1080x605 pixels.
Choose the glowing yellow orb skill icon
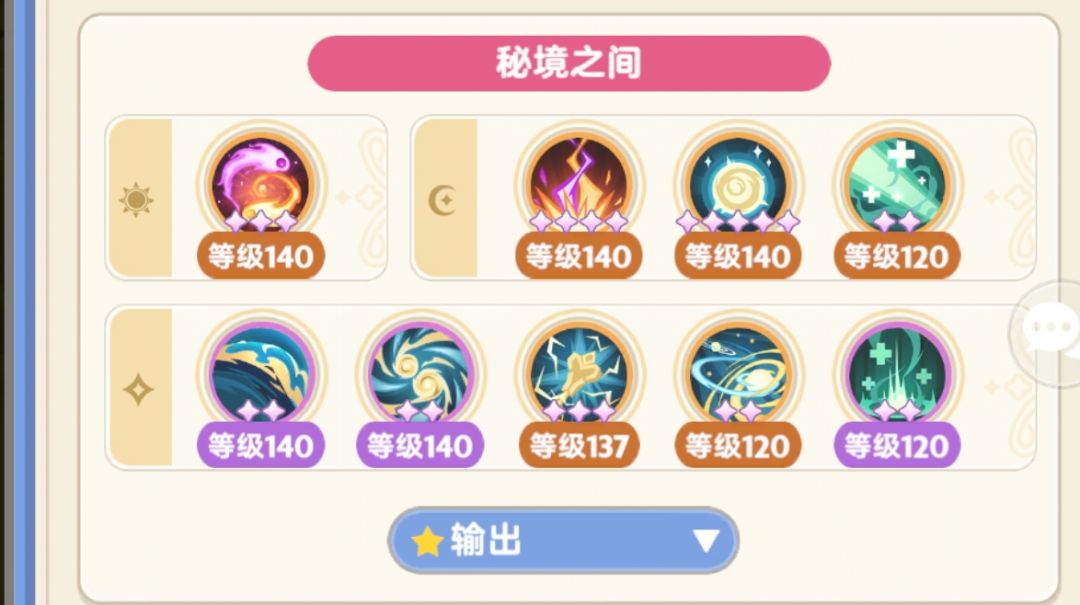tap(738, 183)
